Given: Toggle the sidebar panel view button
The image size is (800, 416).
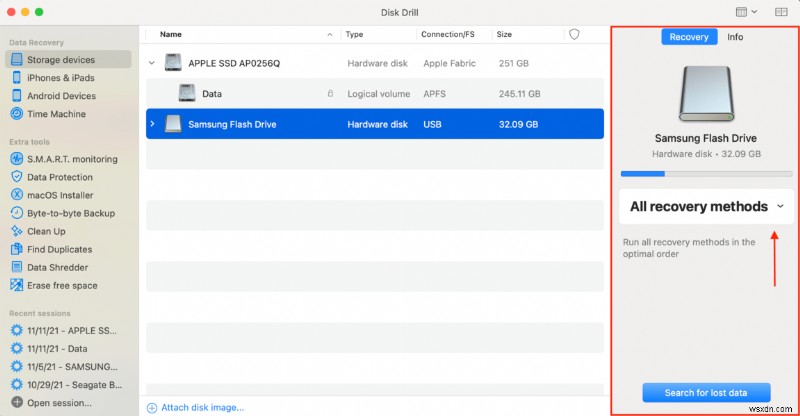Looking at the screenshot, I should [x=780, y=12].
